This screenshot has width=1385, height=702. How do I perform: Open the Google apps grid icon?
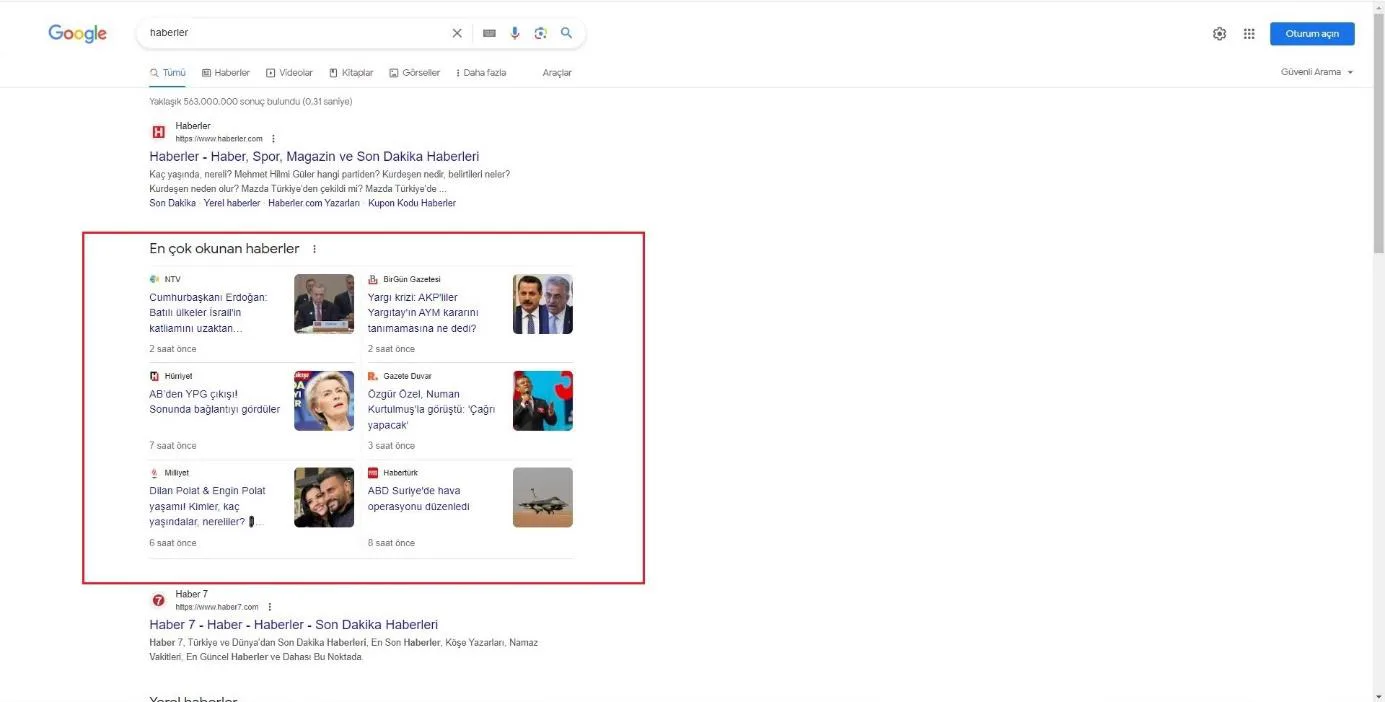point(1249,33)
